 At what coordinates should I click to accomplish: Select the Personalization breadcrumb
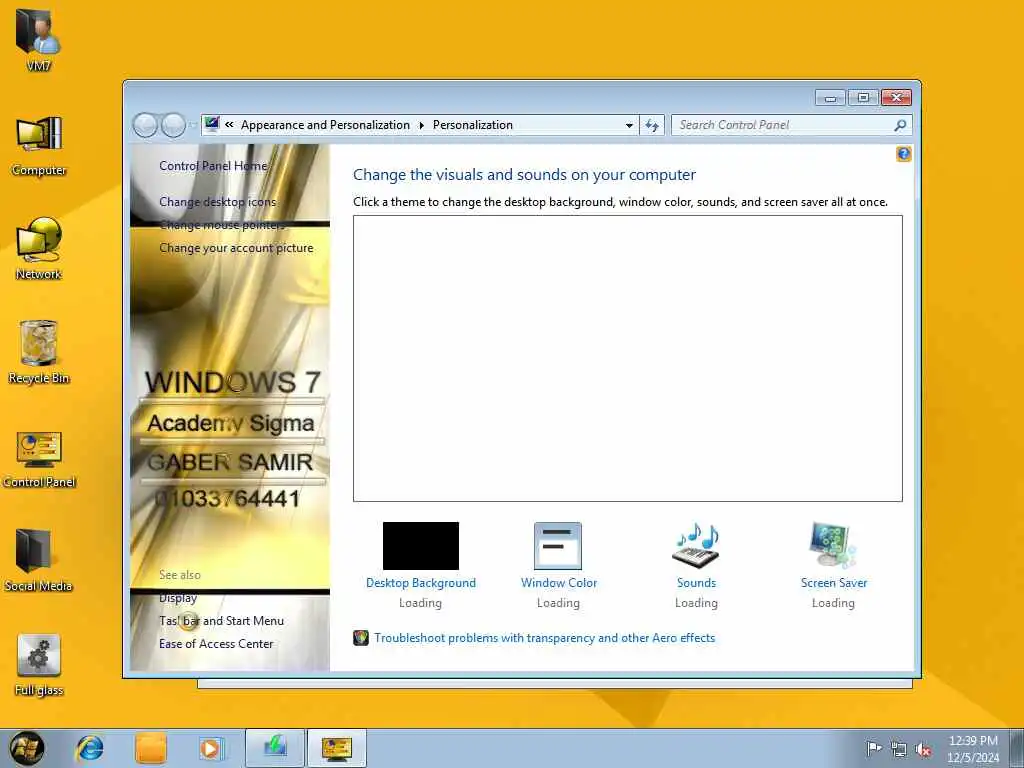pyautogui.click(x=473, y=125)
